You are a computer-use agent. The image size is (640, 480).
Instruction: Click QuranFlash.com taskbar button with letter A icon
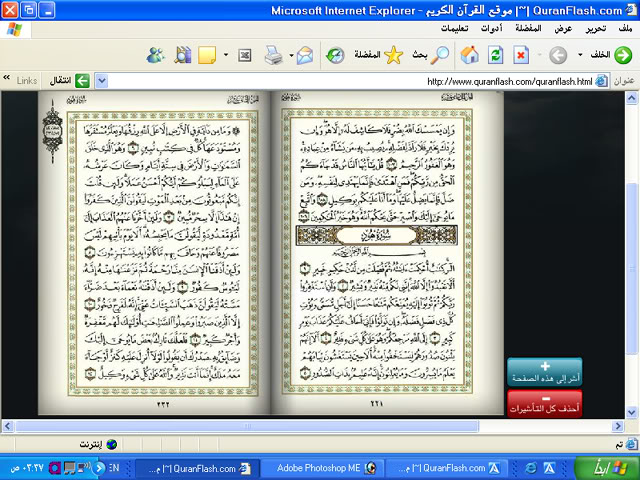point(447,468)
